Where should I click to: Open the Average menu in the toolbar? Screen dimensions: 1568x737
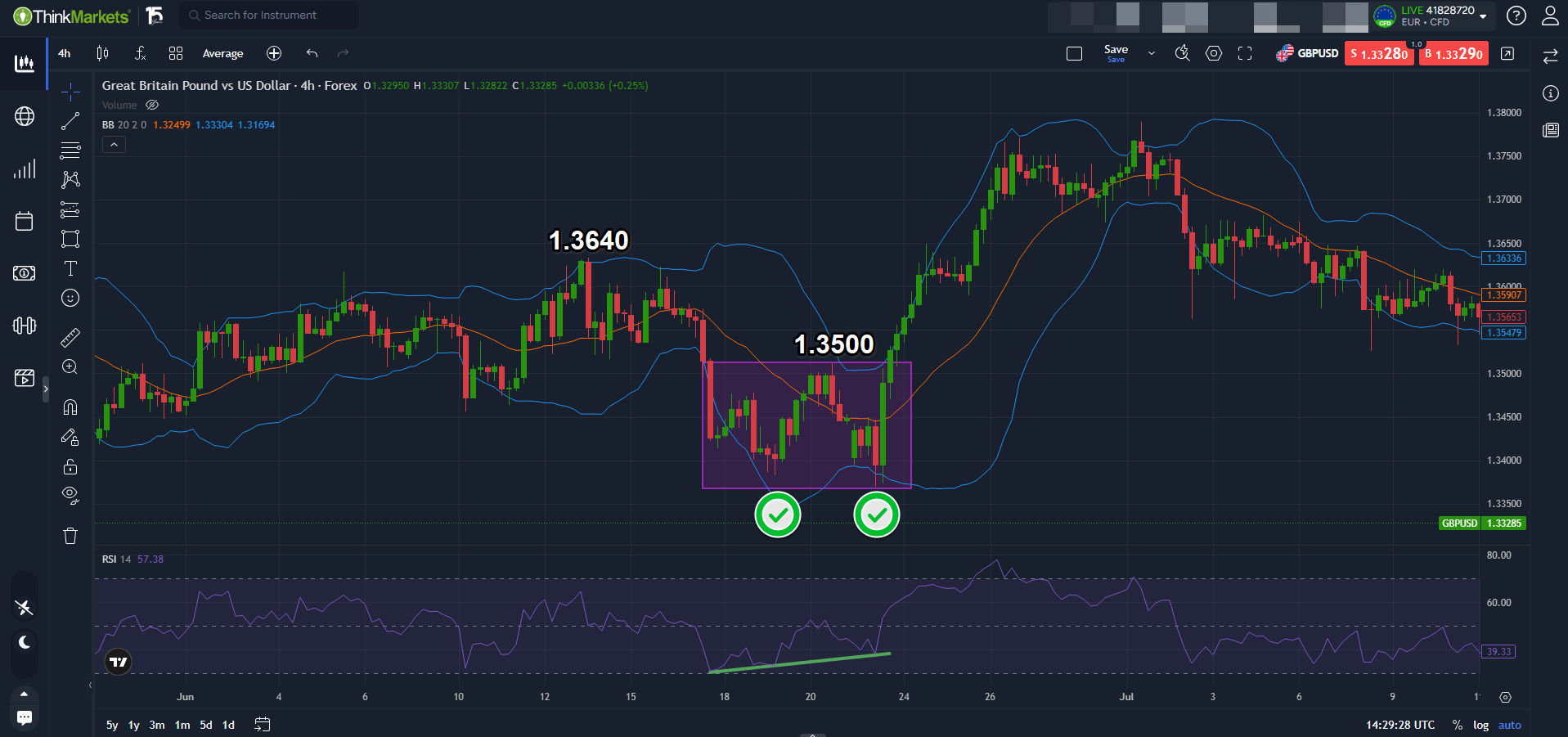coord(222,53)
